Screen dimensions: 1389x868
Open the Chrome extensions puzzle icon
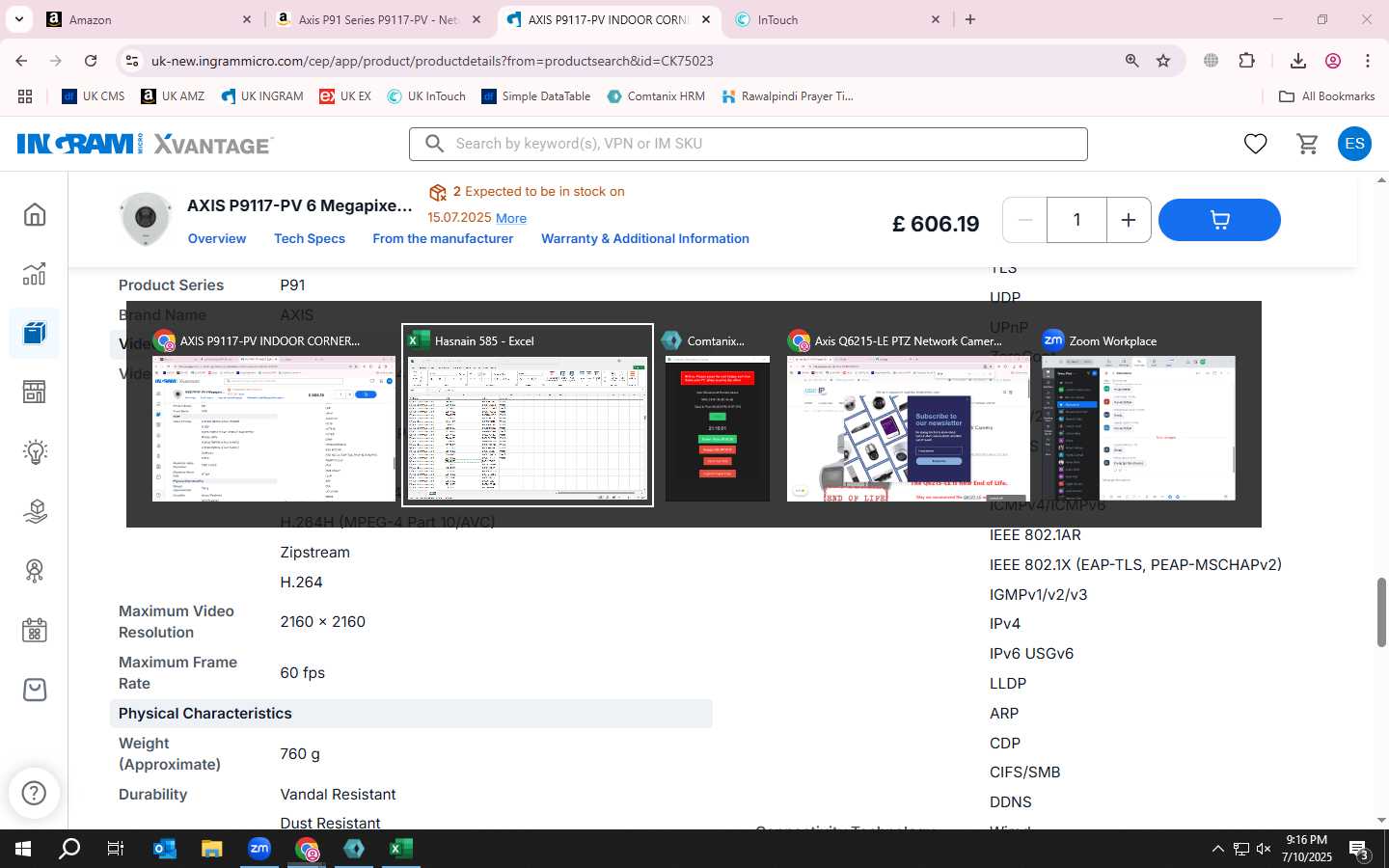click(x=1246, y=61)
